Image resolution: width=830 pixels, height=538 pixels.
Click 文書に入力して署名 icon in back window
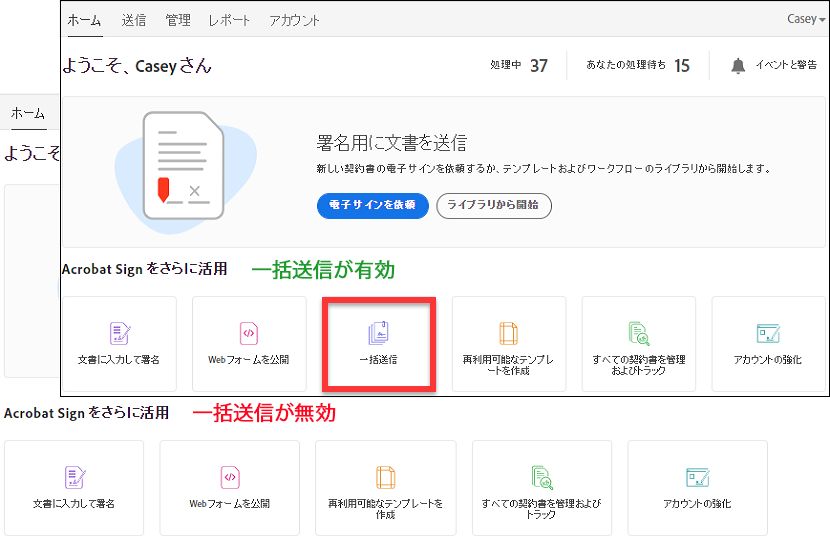(75, 477)
